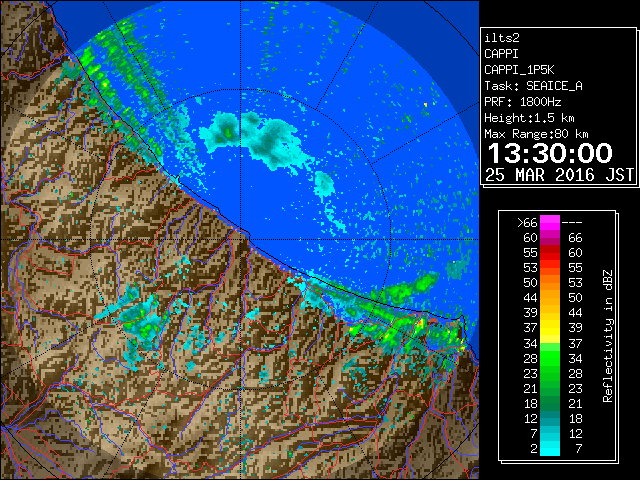Click the 'Task: SEAICE_A' line

coord(533,86)
